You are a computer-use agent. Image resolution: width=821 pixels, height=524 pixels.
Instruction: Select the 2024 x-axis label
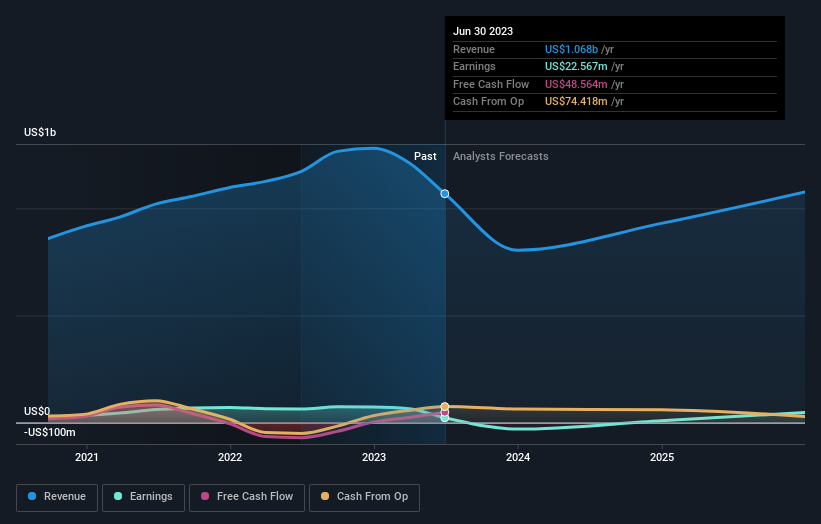(518, 457)
